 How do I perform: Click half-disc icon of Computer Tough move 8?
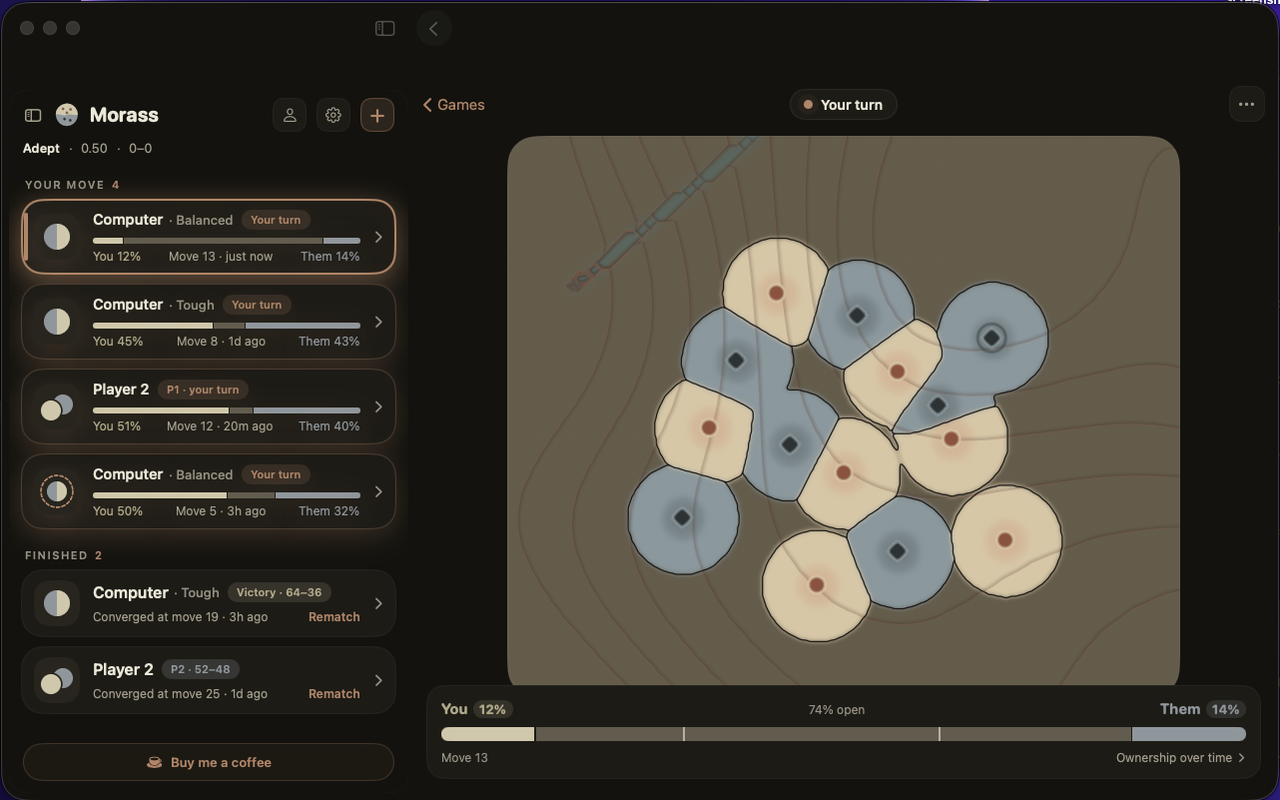(57, 322)
